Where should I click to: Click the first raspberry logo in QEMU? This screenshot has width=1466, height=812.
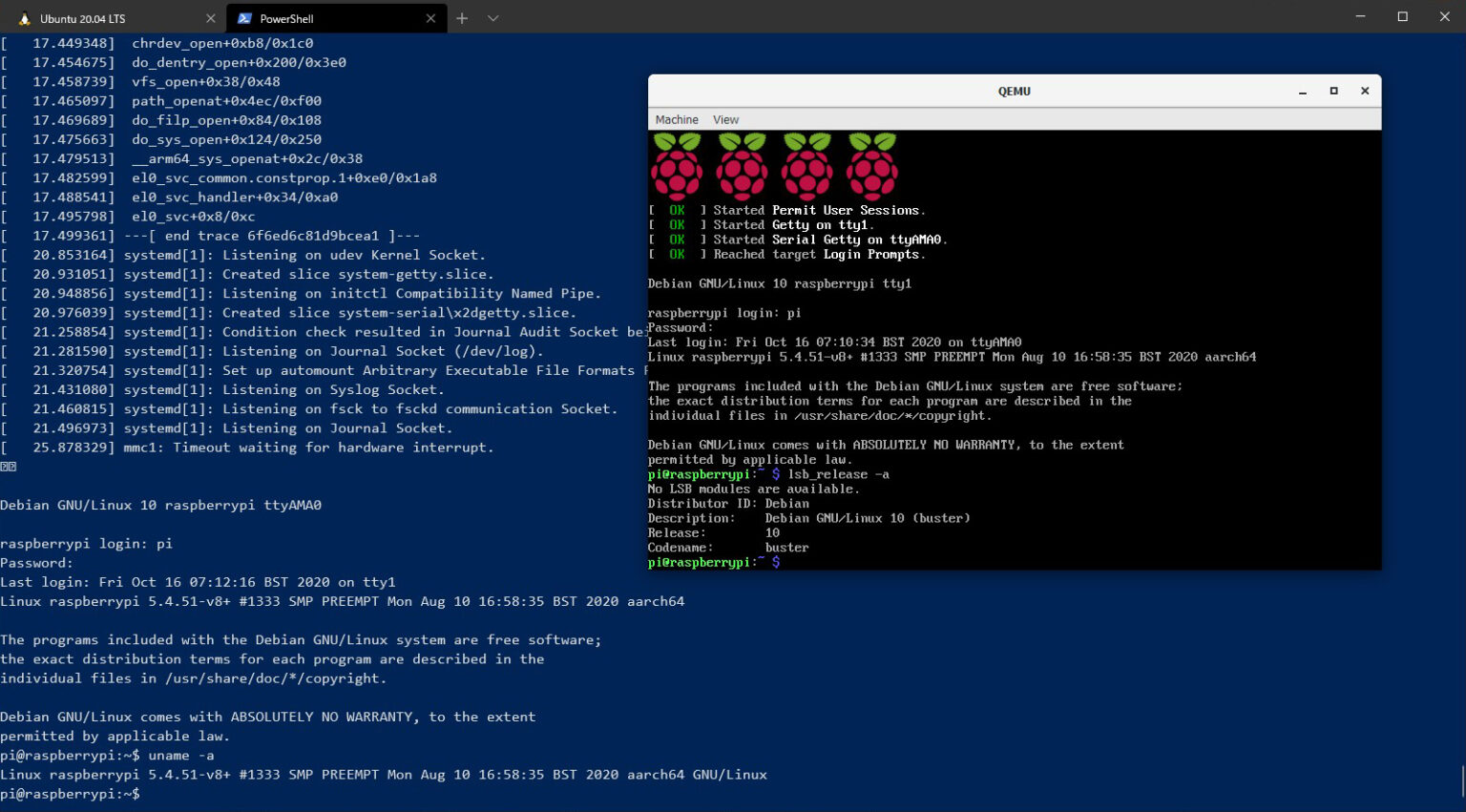677,166
